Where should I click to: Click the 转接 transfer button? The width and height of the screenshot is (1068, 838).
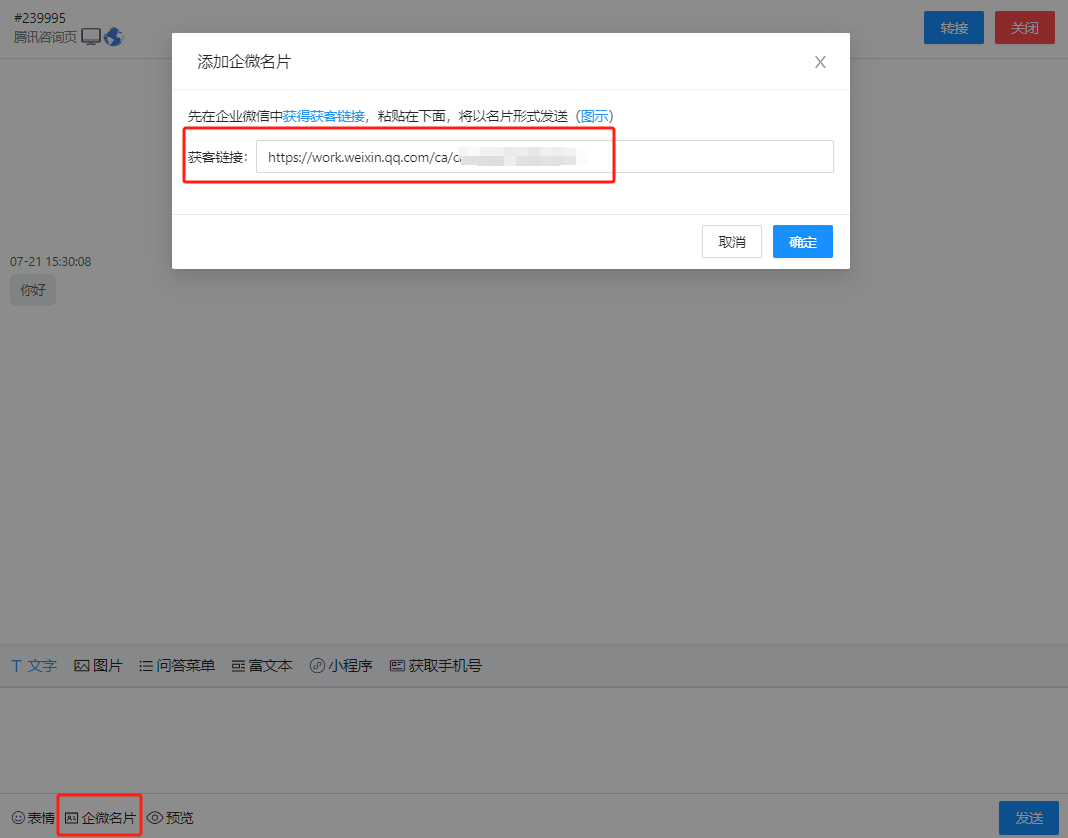point(953,27)
